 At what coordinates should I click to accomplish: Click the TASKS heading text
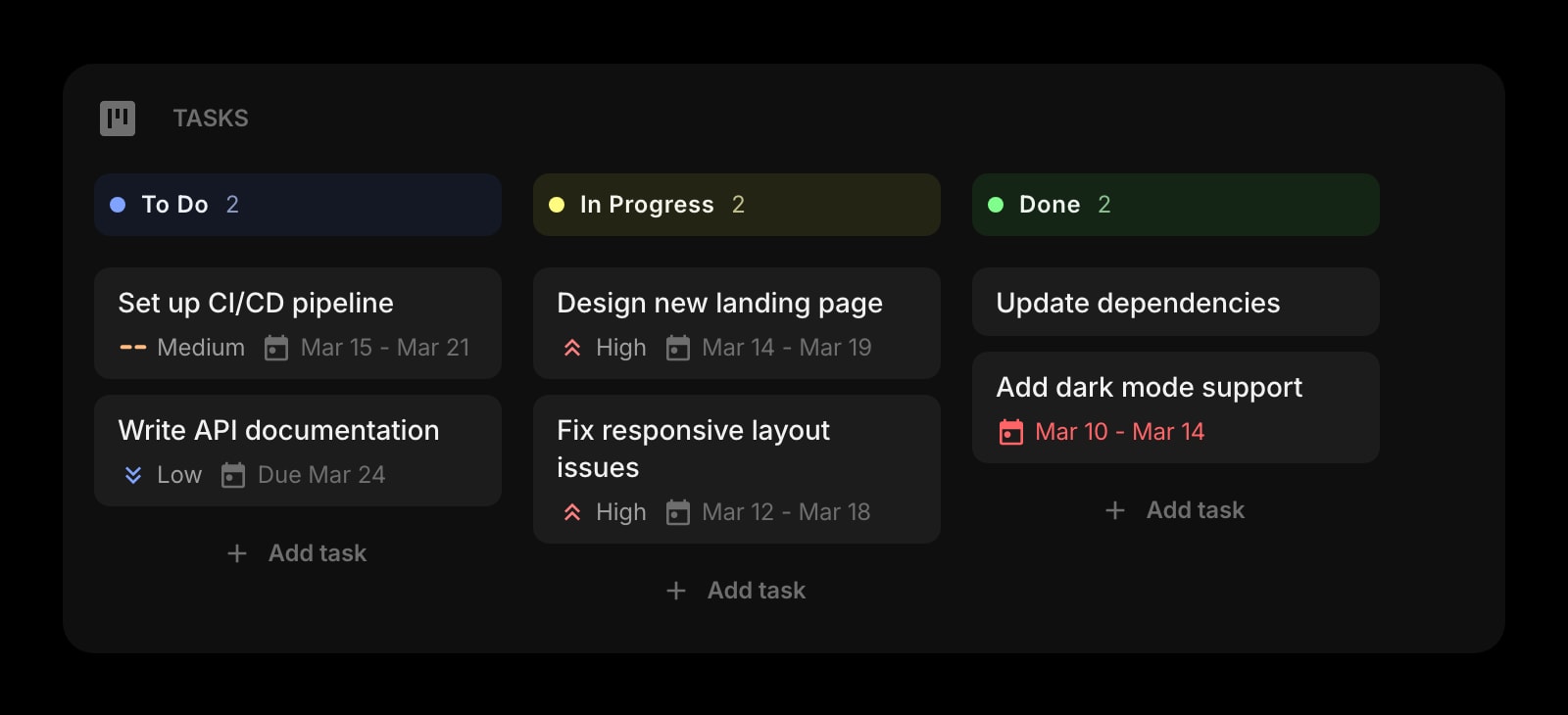pyautogui.click(x=211, y=119)
